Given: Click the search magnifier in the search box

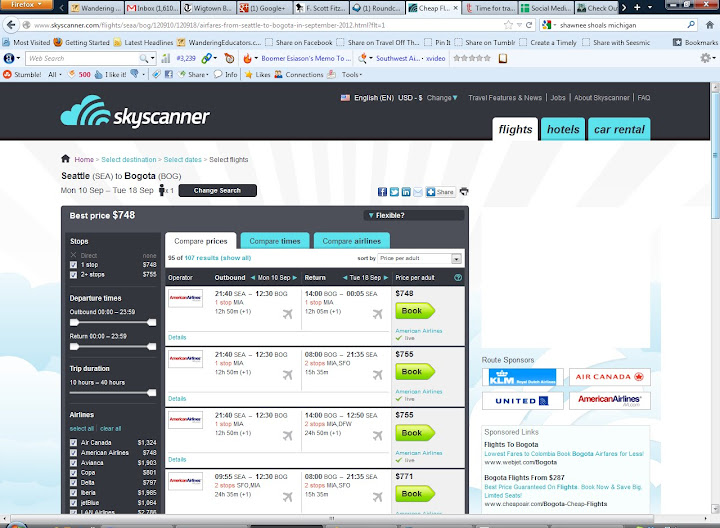Looking at the screenshot, I should coord(691,25).
